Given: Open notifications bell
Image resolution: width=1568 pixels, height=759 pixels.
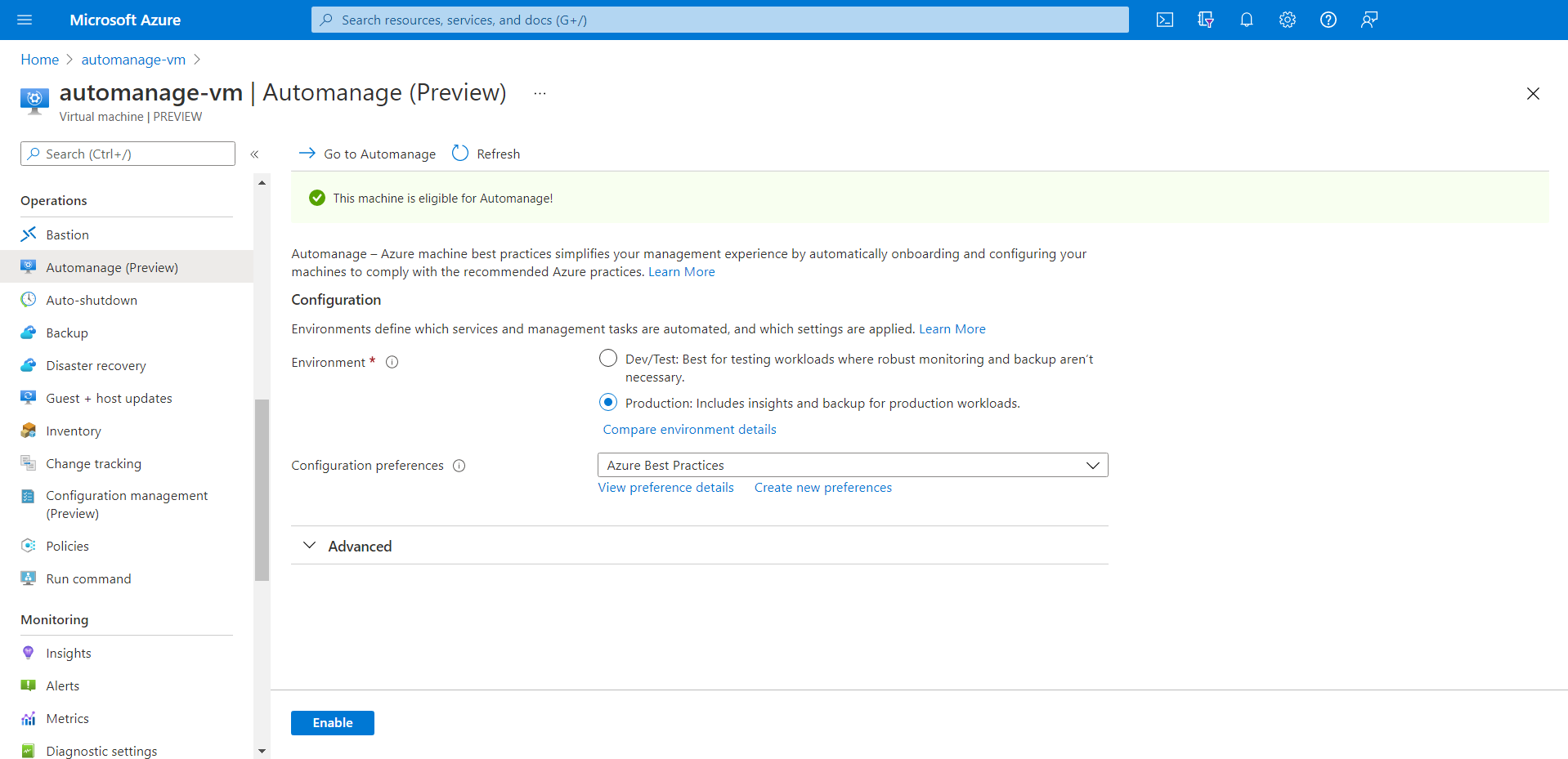Looking at the screenshot, I should (x=1247, y=20).
